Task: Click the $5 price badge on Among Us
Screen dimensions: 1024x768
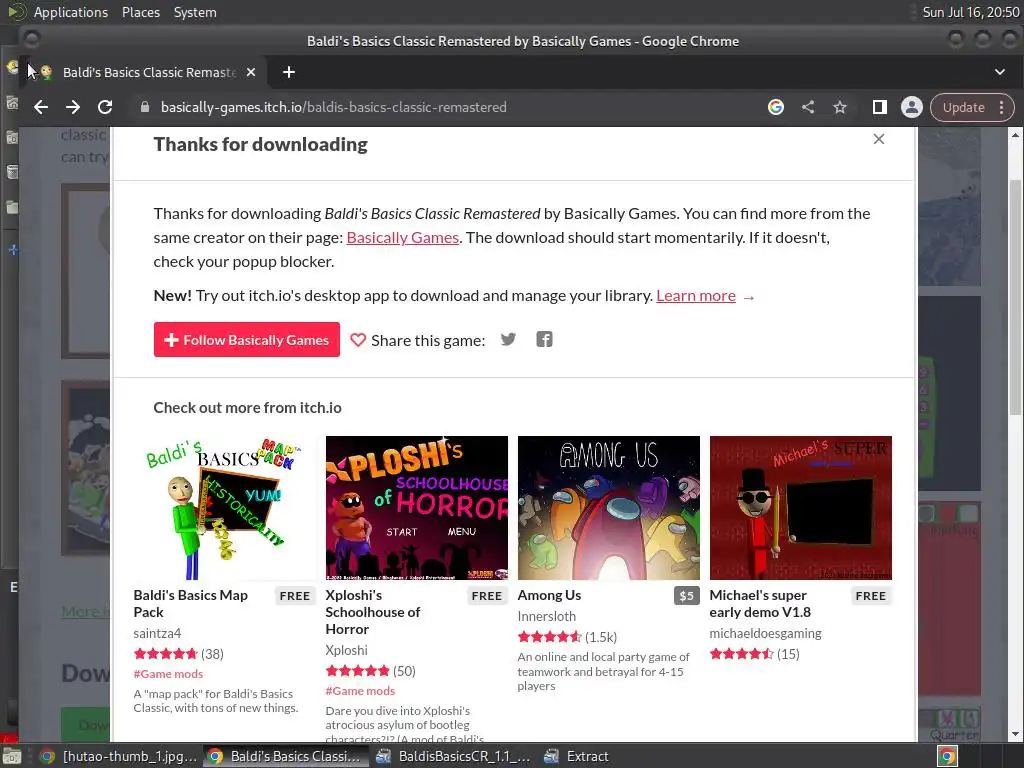Action: (686, 596)
